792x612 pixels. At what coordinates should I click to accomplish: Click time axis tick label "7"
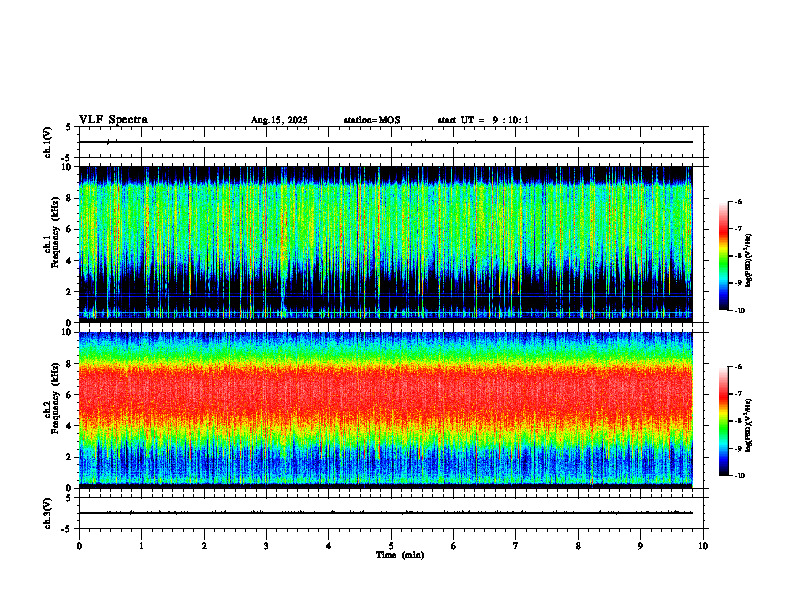[516, 546]
